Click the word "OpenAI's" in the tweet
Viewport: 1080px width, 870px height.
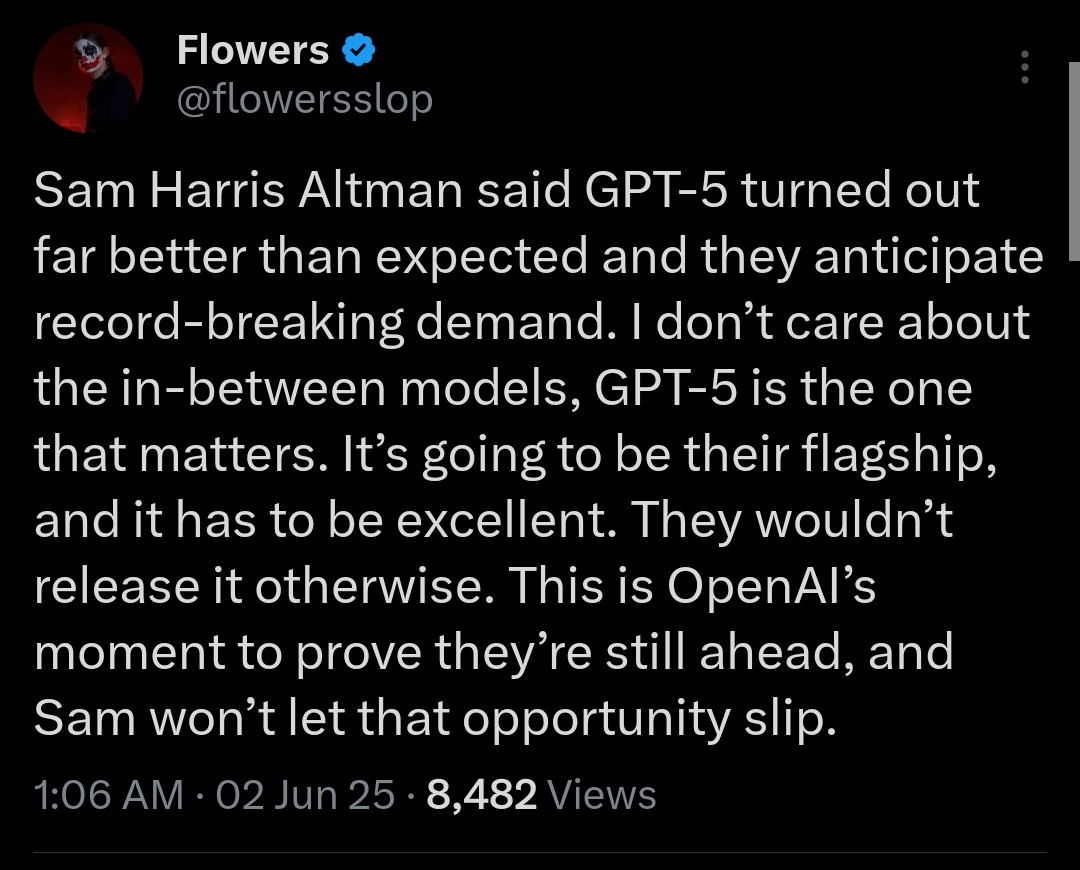(x=771, y=587)
